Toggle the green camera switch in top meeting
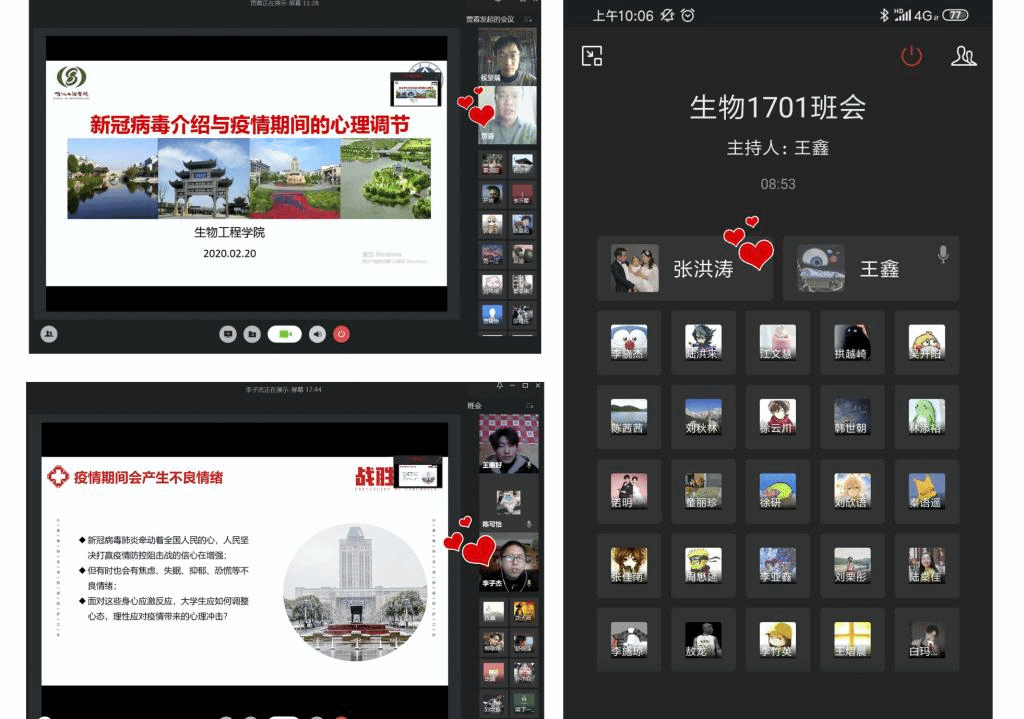This screenshot has width=1024, height=719. click(284, 334)
